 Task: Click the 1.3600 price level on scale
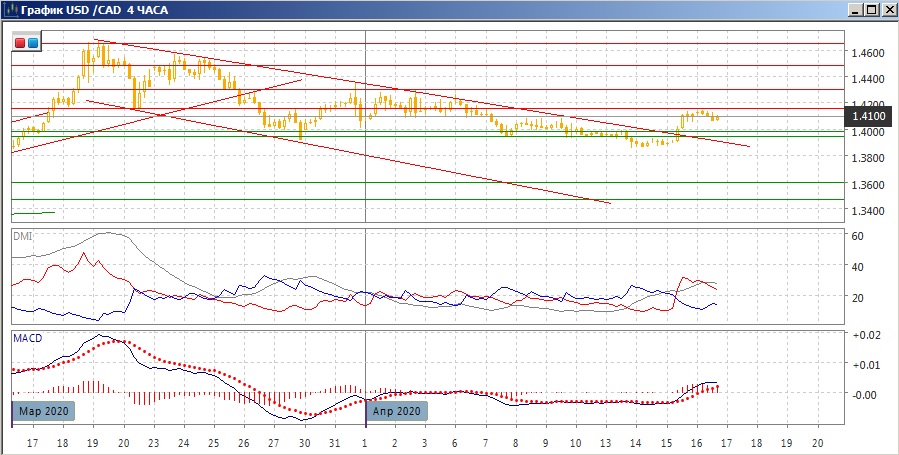[x=866, y=185]
